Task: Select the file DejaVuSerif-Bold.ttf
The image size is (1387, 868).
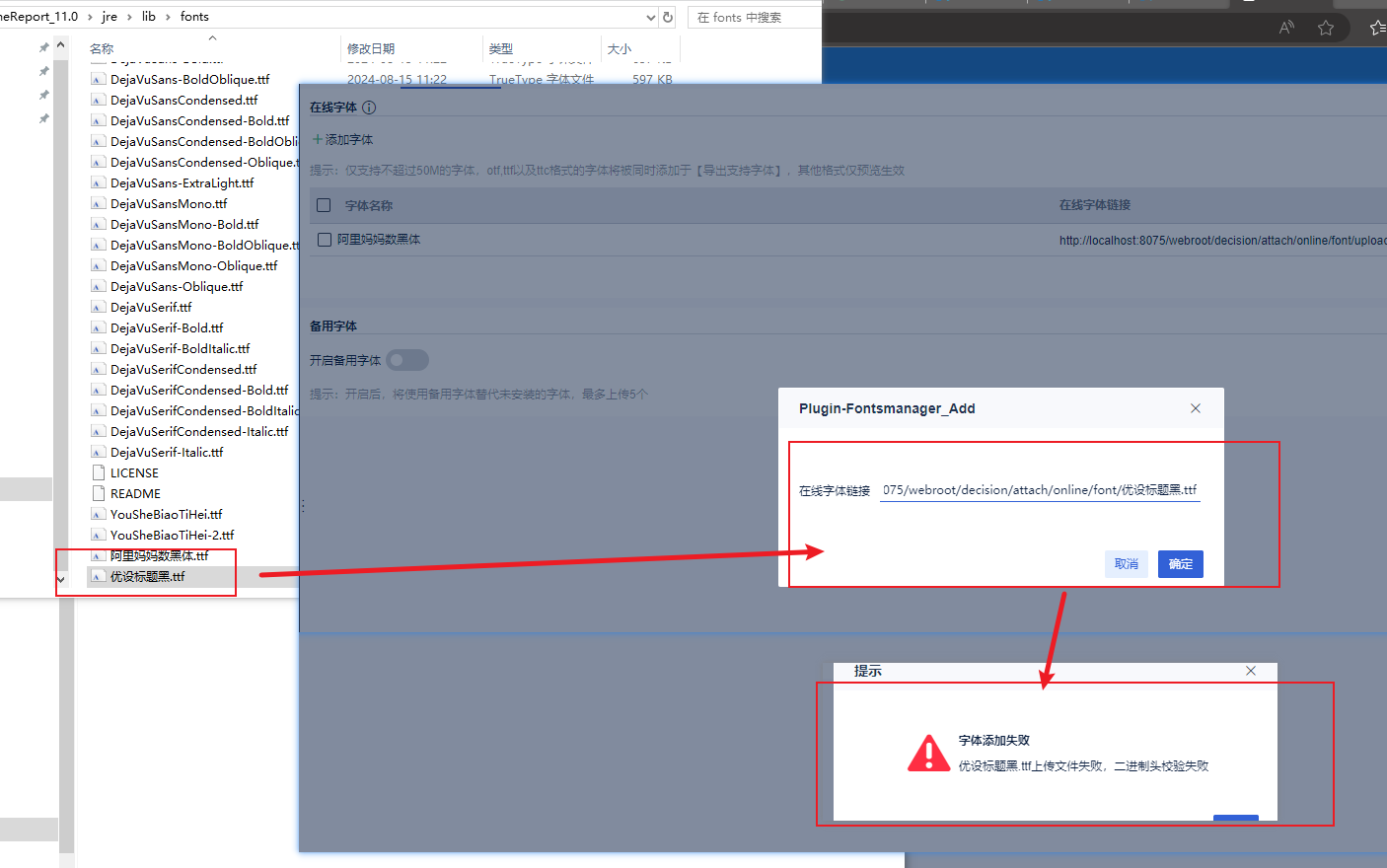Action: (x=167, y=327)
